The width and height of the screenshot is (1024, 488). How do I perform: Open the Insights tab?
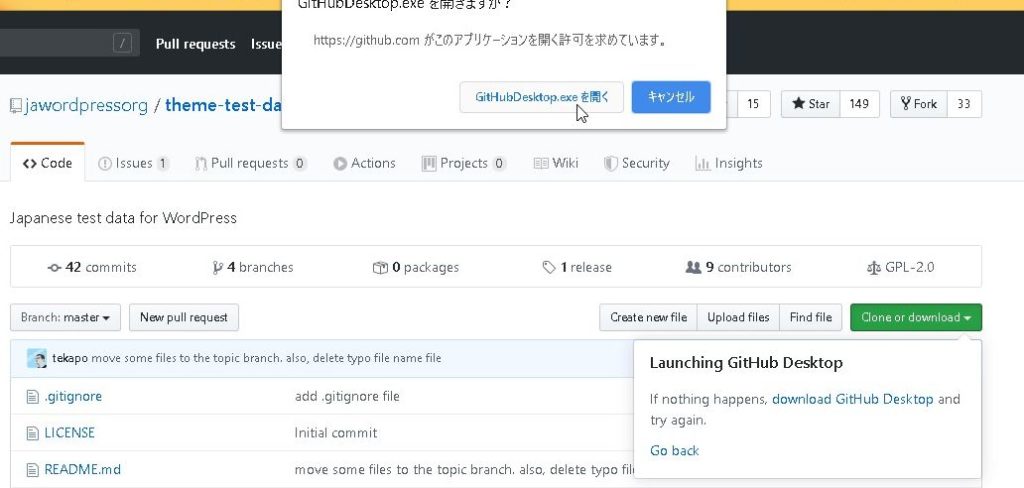(728, 163)
